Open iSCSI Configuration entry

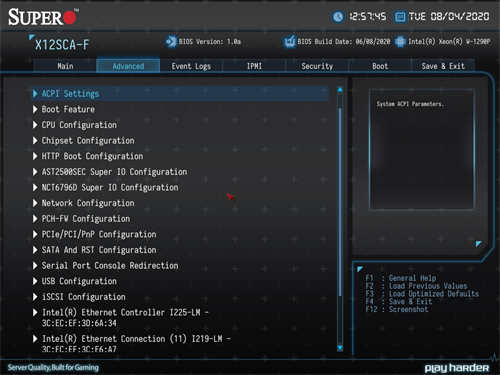click(180, 297)
